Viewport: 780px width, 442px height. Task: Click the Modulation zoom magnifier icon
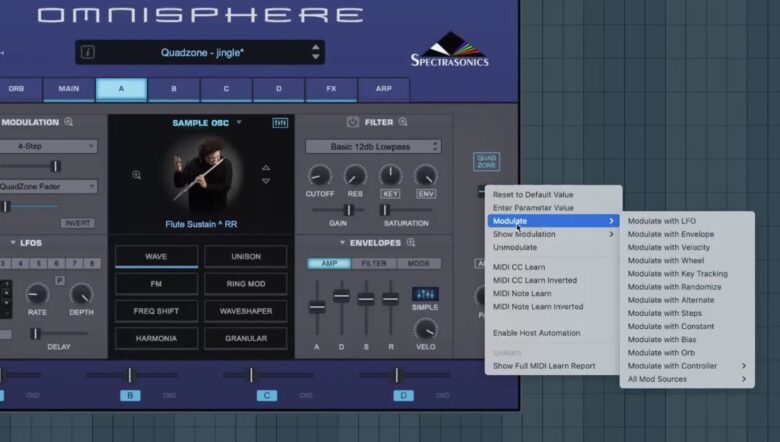[x=69, y=122]
